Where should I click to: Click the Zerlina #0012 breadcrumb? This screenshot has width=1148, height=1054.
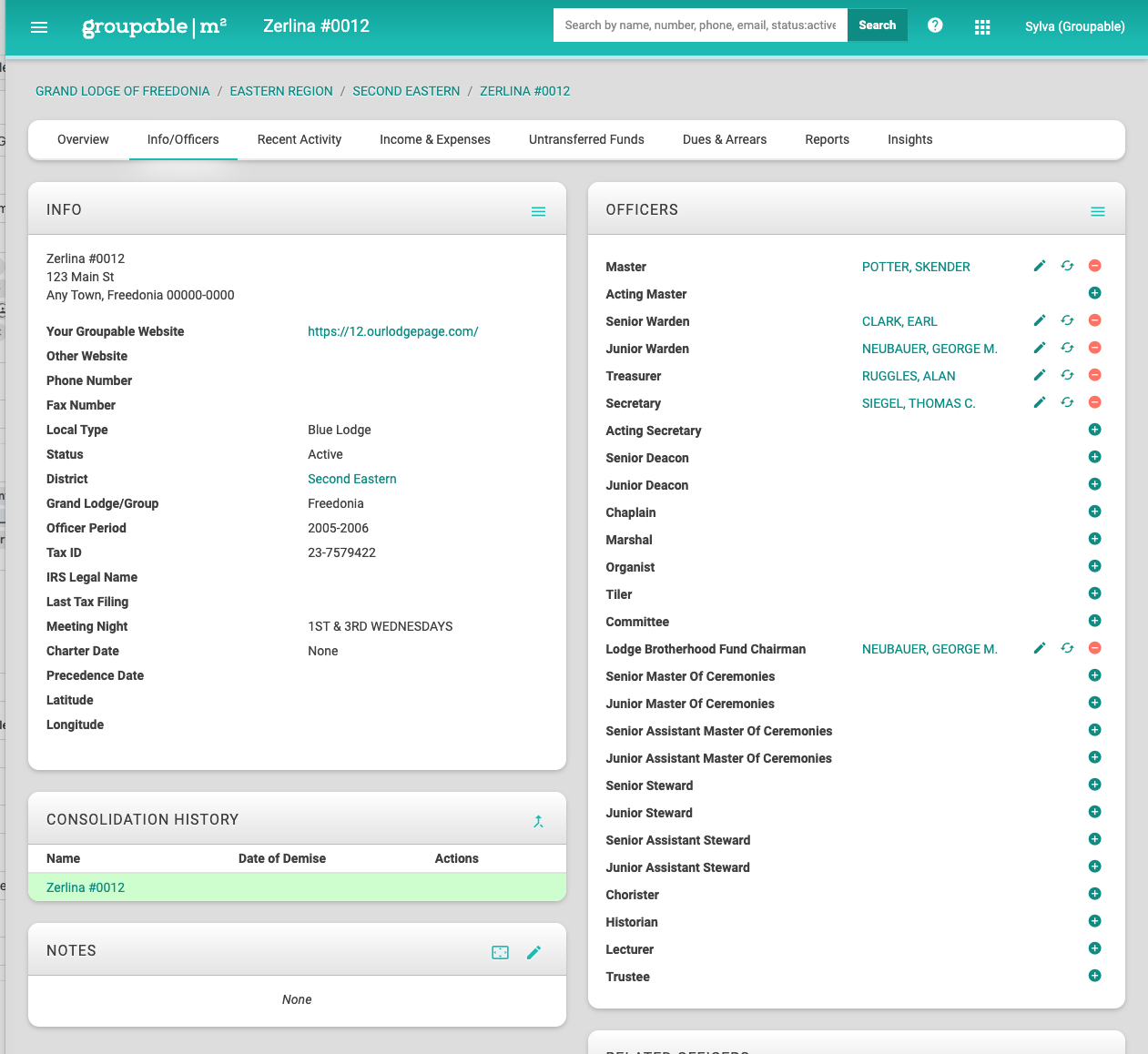pos(525,91)
